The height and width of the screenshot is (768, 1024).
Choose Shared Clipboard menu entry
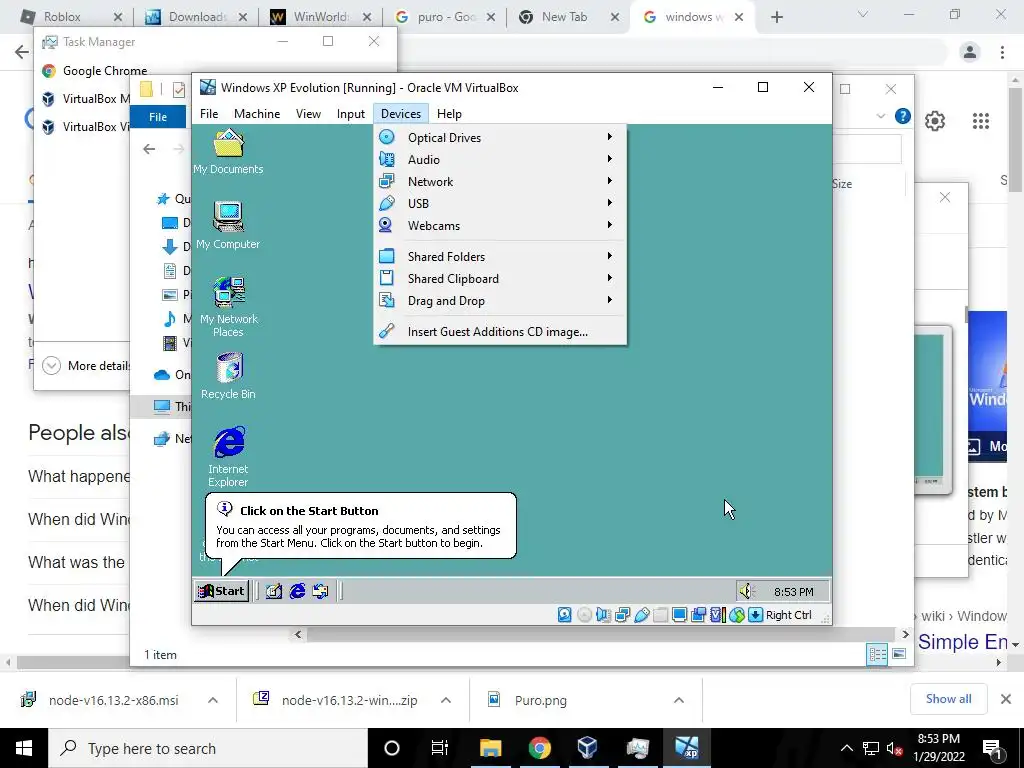point(500,279)
